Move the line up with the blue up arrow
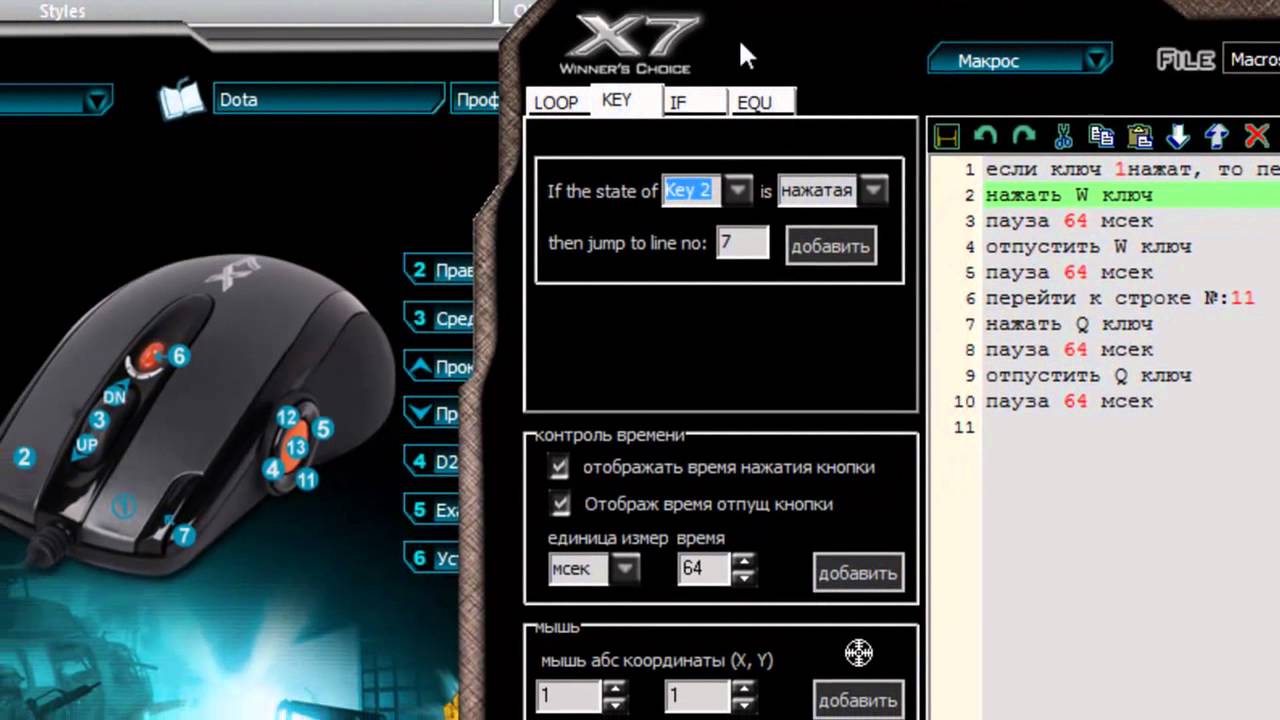Screen dimensions: 1280x720 (1216, 136)
